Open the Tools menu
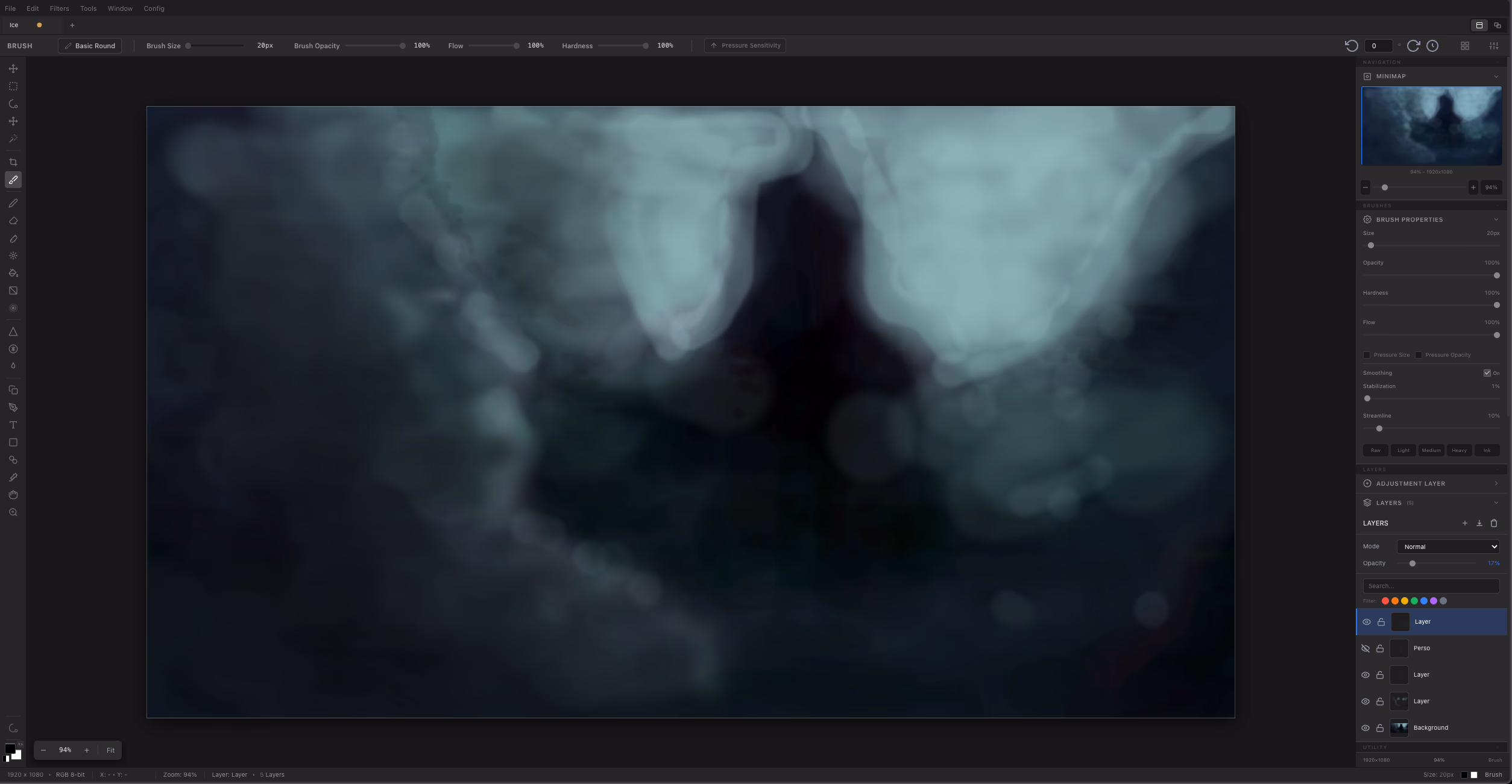Screen dimensions: 1512x784 88,8
